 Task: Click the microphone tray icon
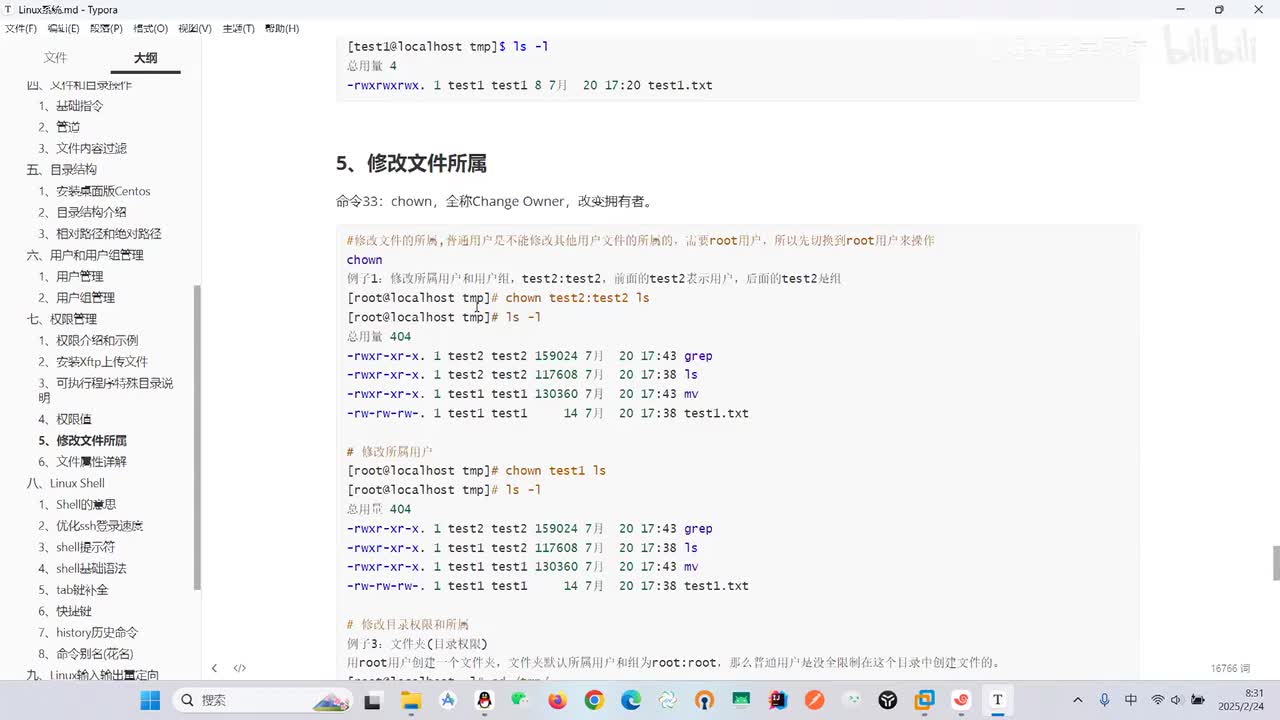click(x=1104, y=700)
